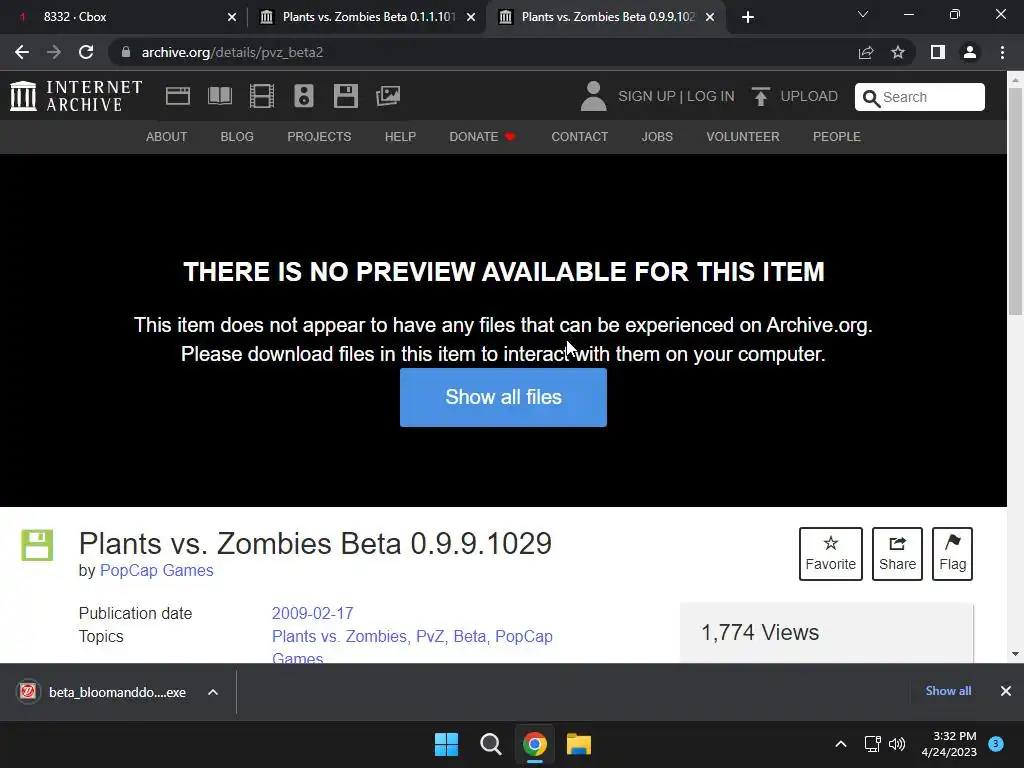Close the Beta 0.1.1.101 tab
The image size is (1024, 768).
pos(471,17)
